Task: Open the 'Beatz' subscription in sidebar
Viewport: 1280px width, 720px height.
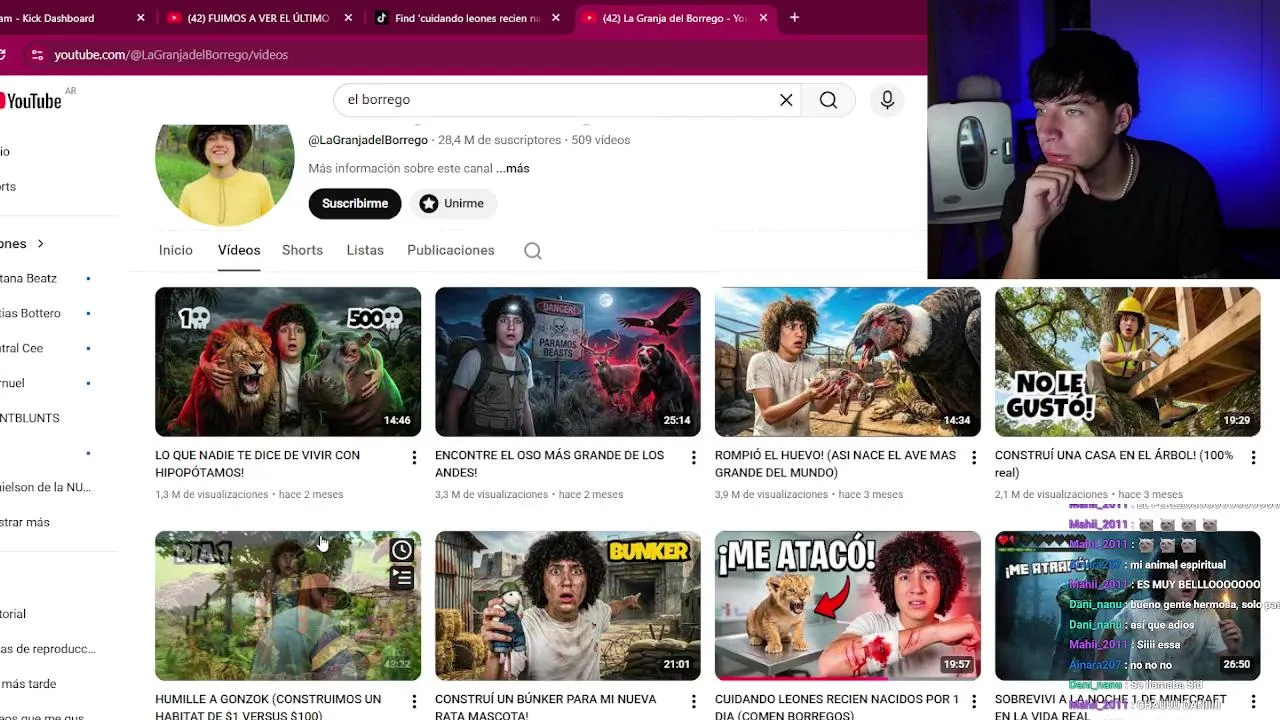Action: (28, 278)
